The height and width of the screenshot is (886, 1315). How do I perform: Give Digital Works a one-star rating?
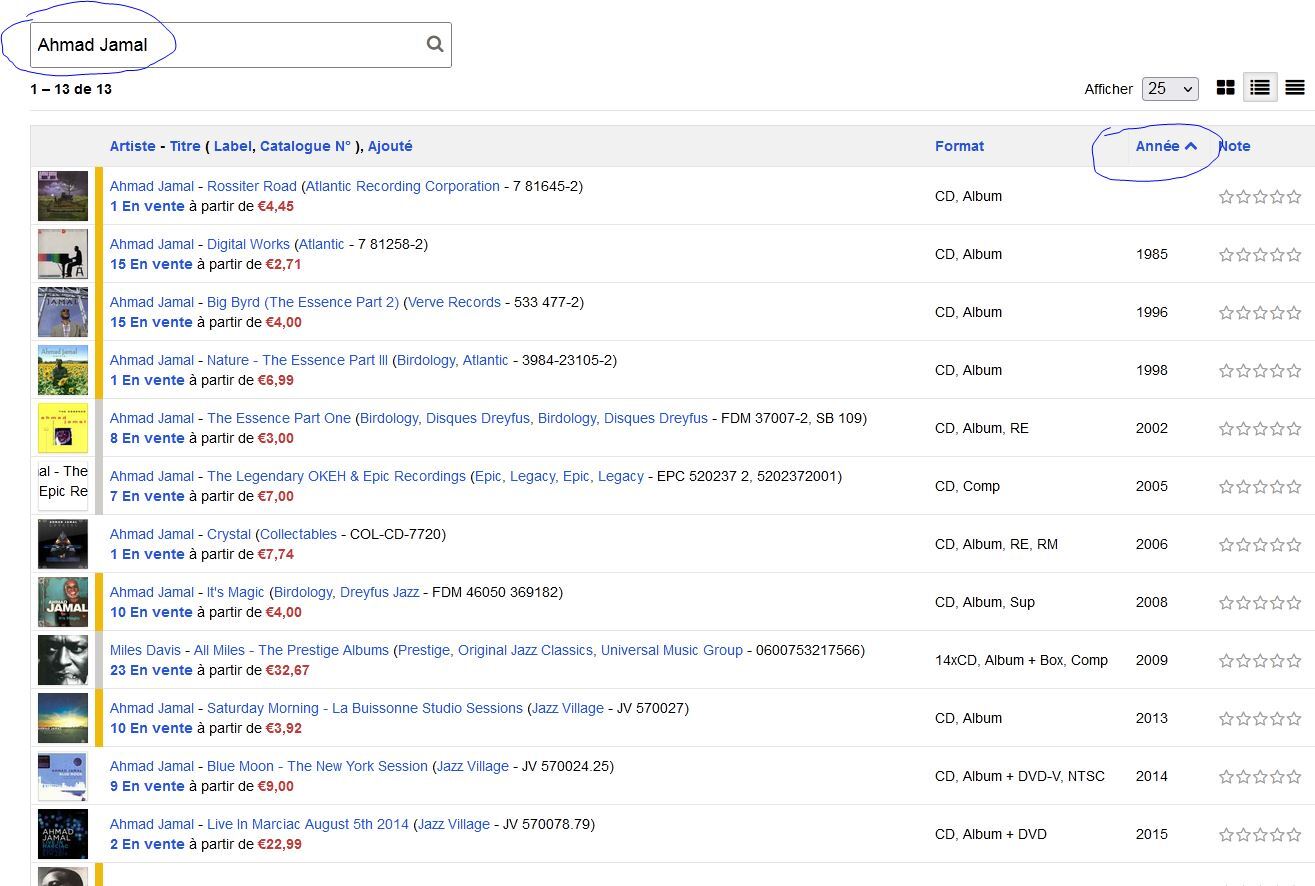click(x=1226, y=255)
